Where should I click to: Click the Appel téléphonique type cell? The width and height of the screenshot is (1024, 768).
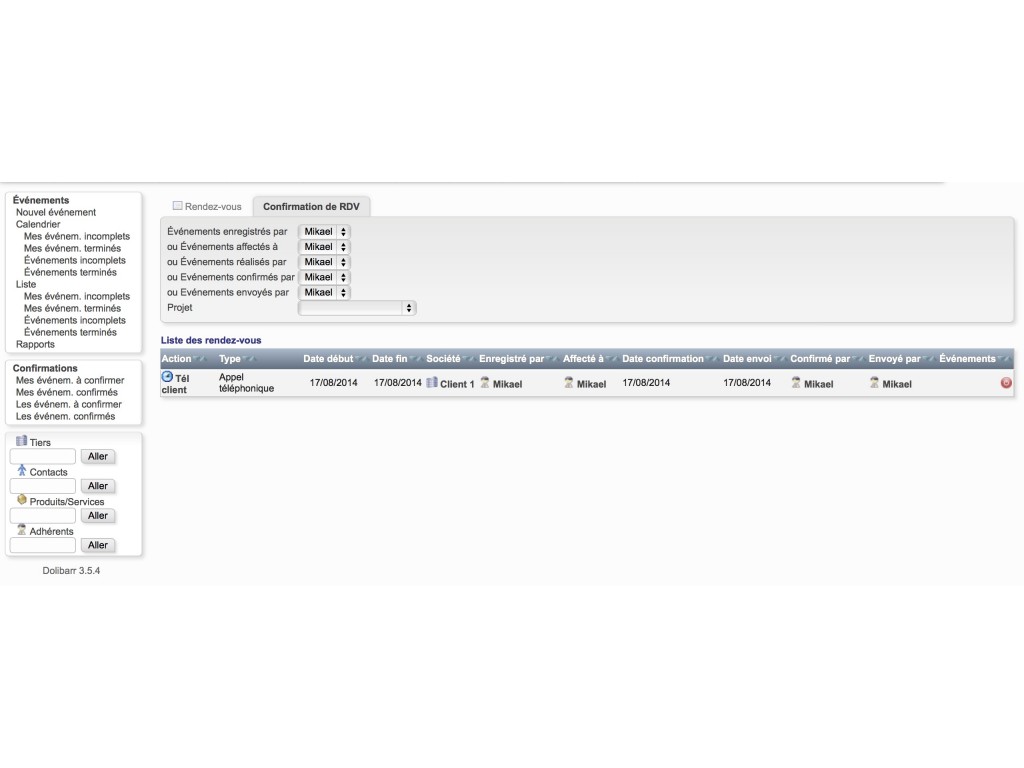coord(246,383)
